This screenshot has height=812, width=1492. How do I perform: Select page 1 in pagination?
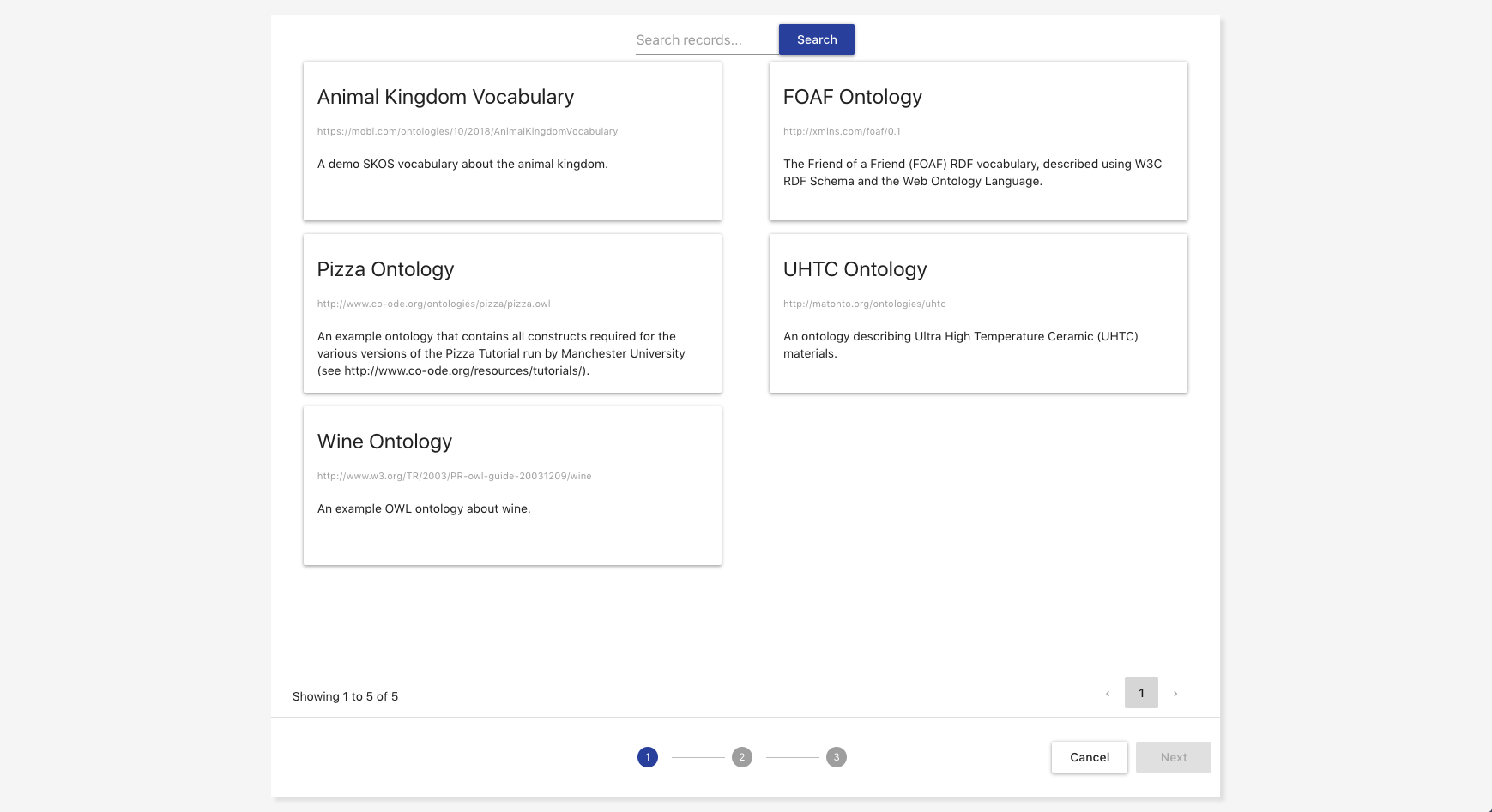click(1141, 693)
